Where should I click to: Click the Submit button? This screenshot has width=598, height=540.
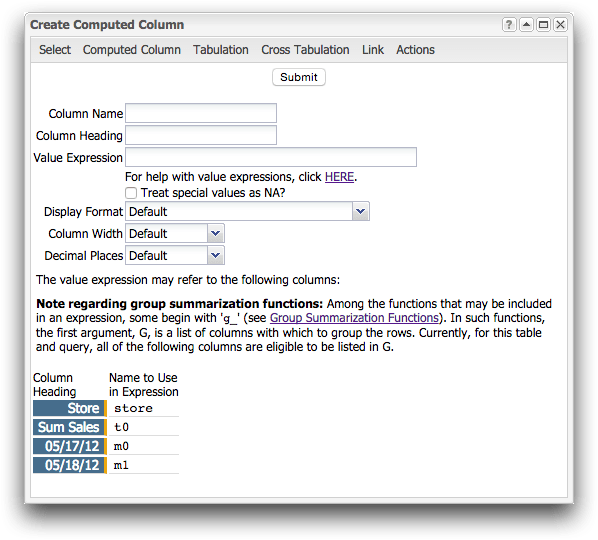[299, 77]
